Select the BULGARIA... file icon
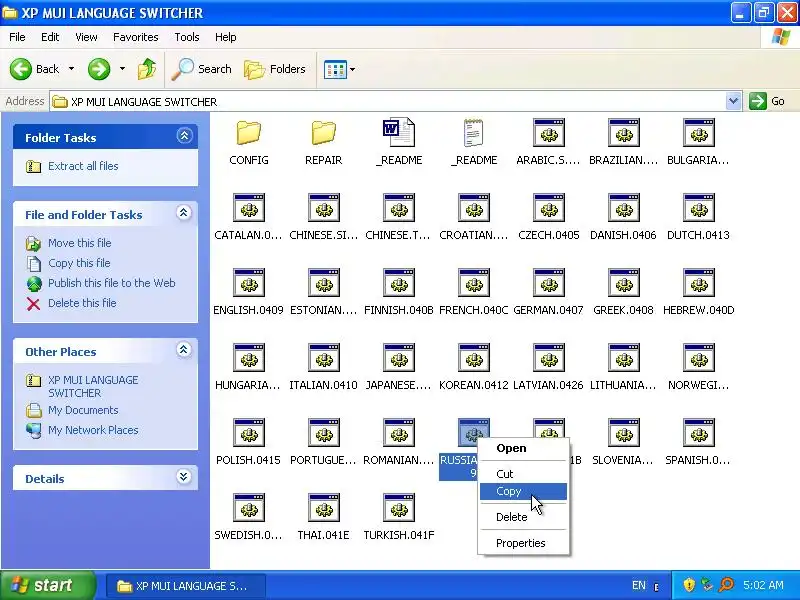800x600 pixels. 698,133
